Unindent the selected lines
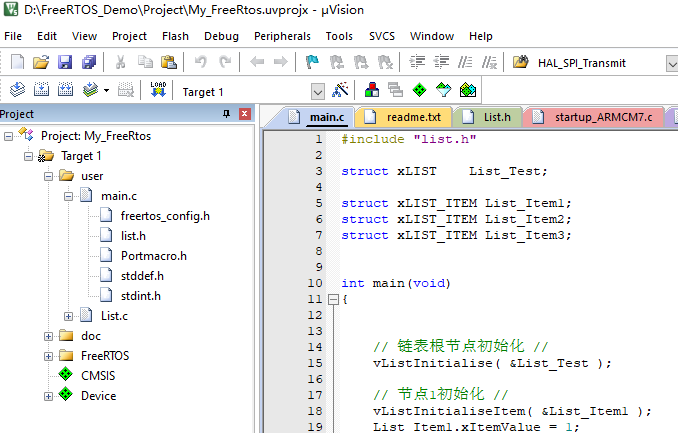 pos(441,62)
